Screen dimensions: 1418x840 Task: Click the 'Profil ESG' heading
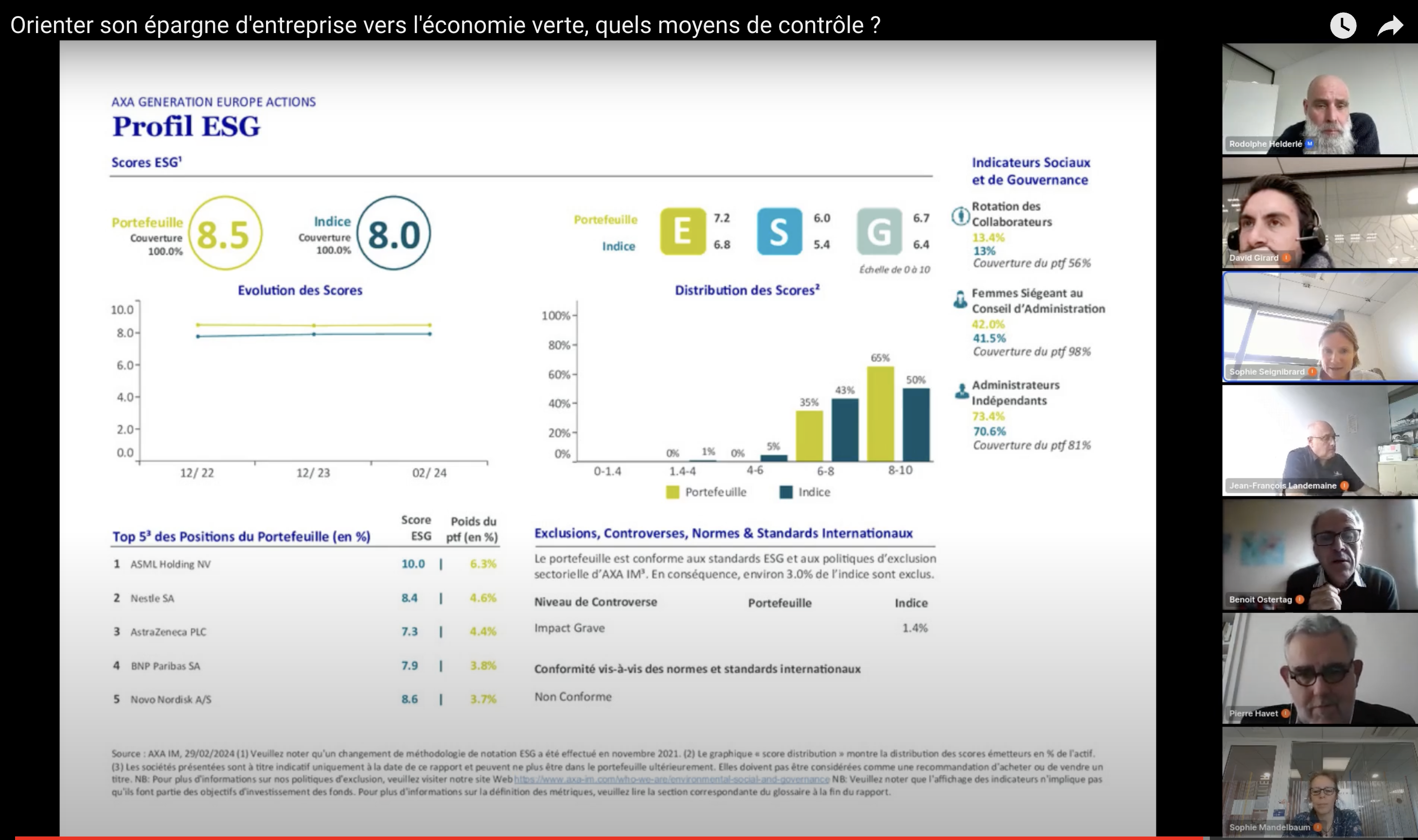[186, 126]
